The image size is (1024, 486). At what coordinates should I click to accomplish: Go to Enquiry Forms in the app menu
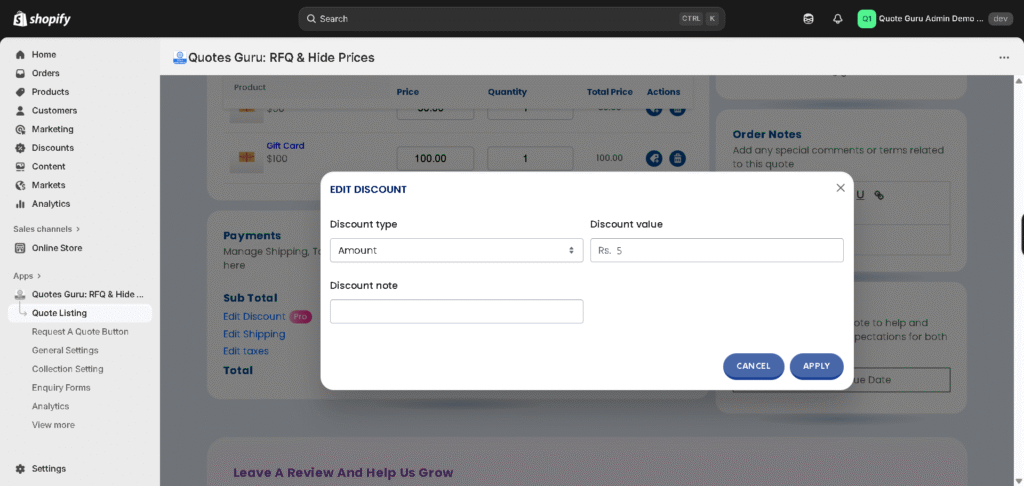click(x=61, y=388)
